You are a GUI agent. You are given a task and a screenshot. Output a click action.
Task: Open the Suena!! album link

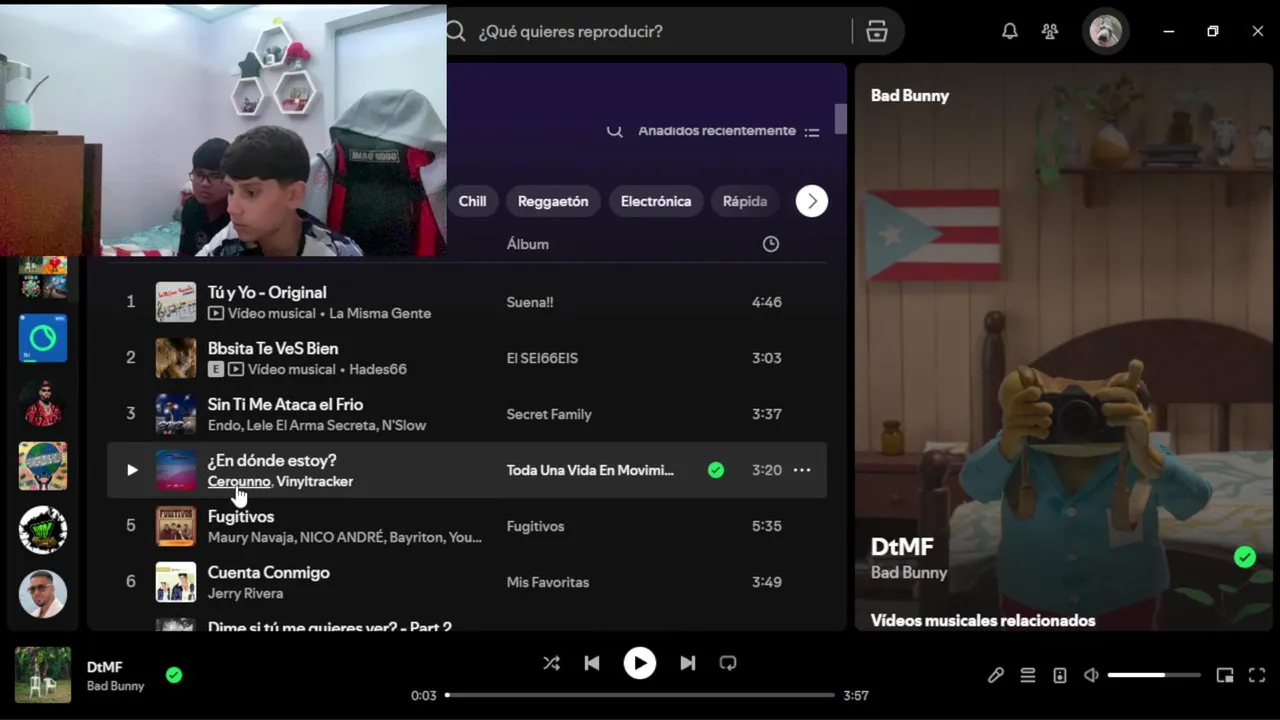(530, 302)
